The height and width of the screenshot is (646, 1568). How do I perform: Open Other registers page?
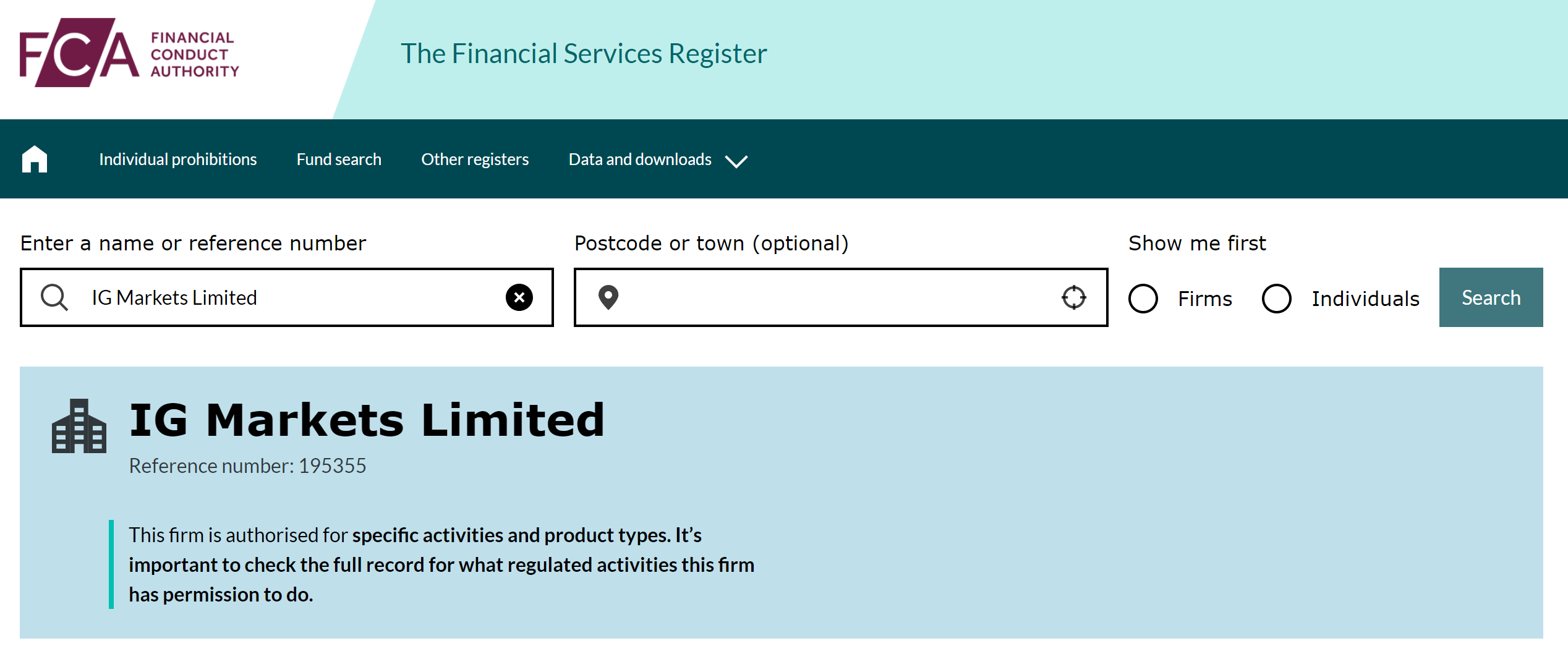pyautogui.click(x=475, y=159)
